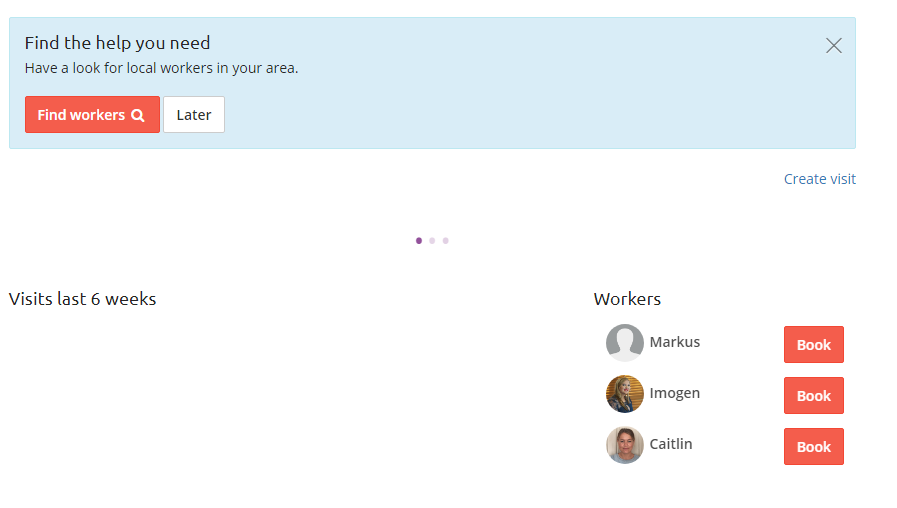Book a visit with Markus
The height and width of the screenshot is (508, 897).
click(x=813, y=344)
